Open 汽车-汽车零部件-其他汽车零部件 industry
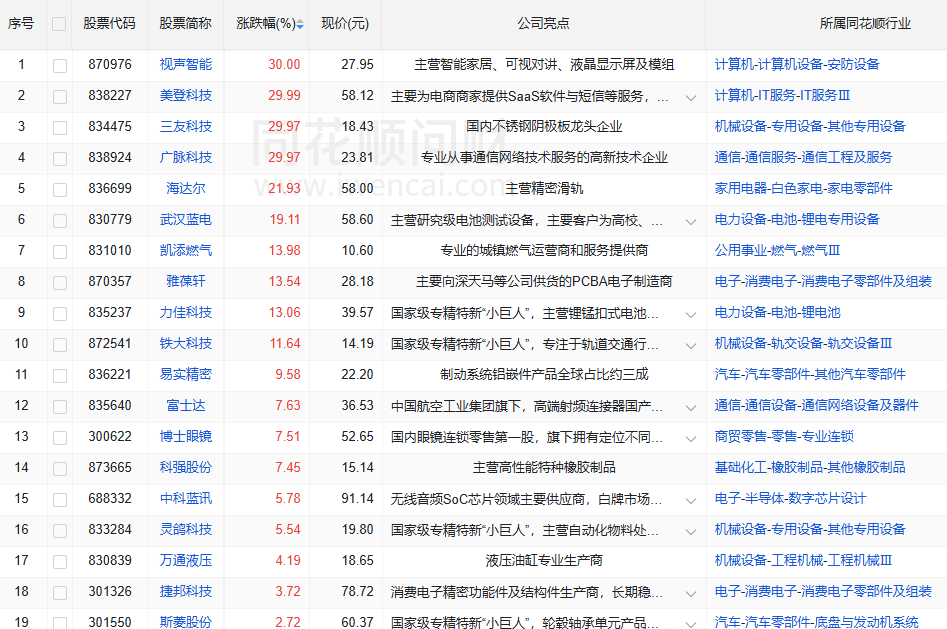 810,375
